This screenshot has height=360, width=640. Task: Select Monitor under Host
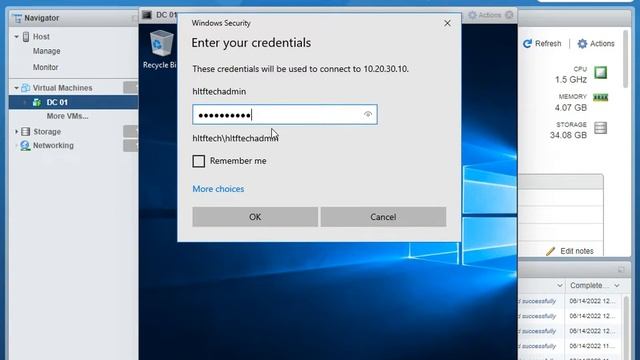click(45, 67)
